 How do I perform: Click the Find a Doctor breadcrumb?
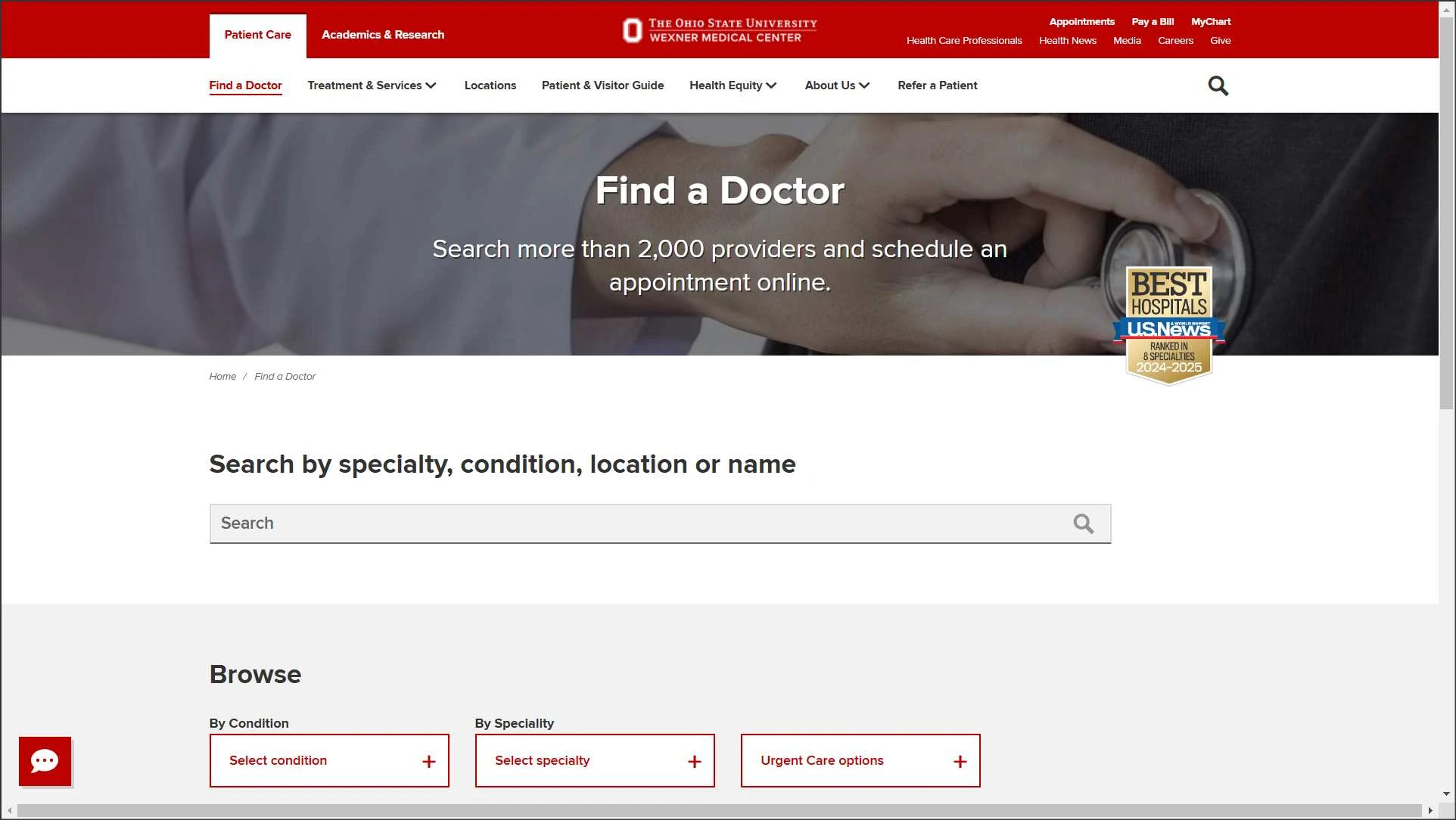click(x=285, y=376)
